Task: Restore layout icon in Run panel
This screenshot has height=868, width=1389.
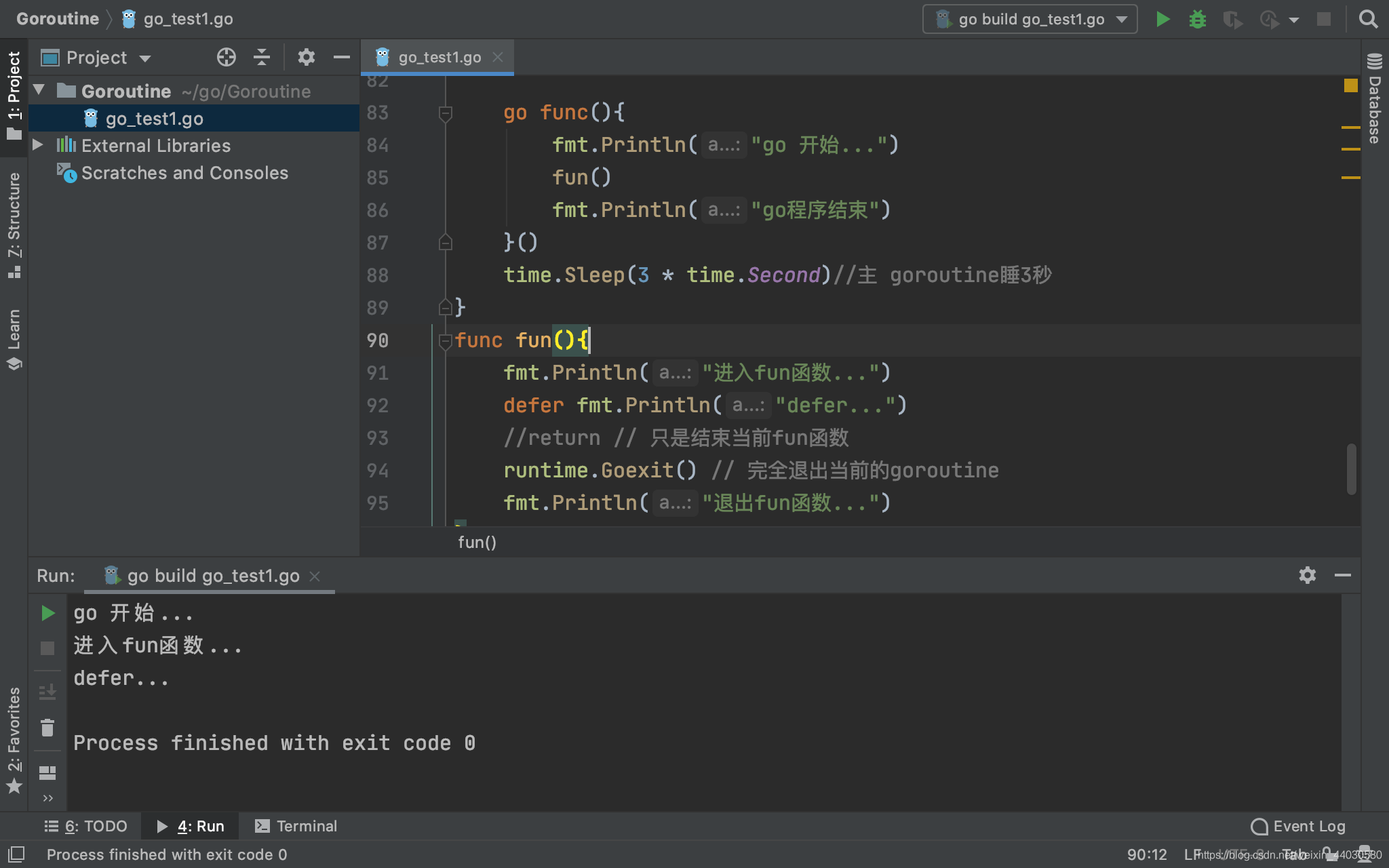Action: point(47,772)
